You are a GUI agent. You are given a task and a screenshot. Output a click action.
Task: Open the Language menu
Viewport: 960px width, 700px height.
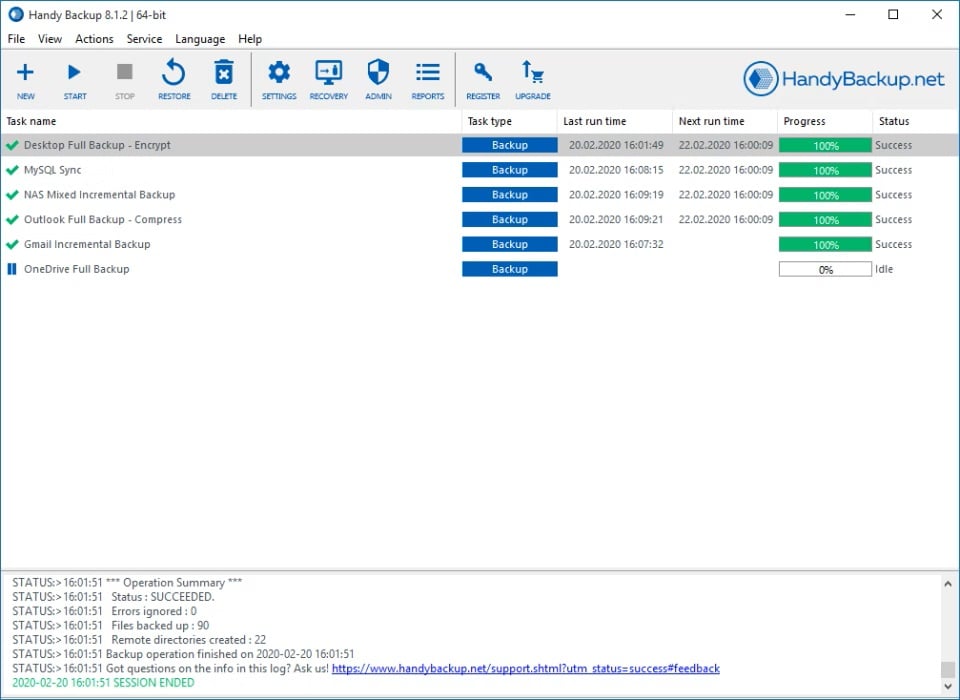coord(200,39)
